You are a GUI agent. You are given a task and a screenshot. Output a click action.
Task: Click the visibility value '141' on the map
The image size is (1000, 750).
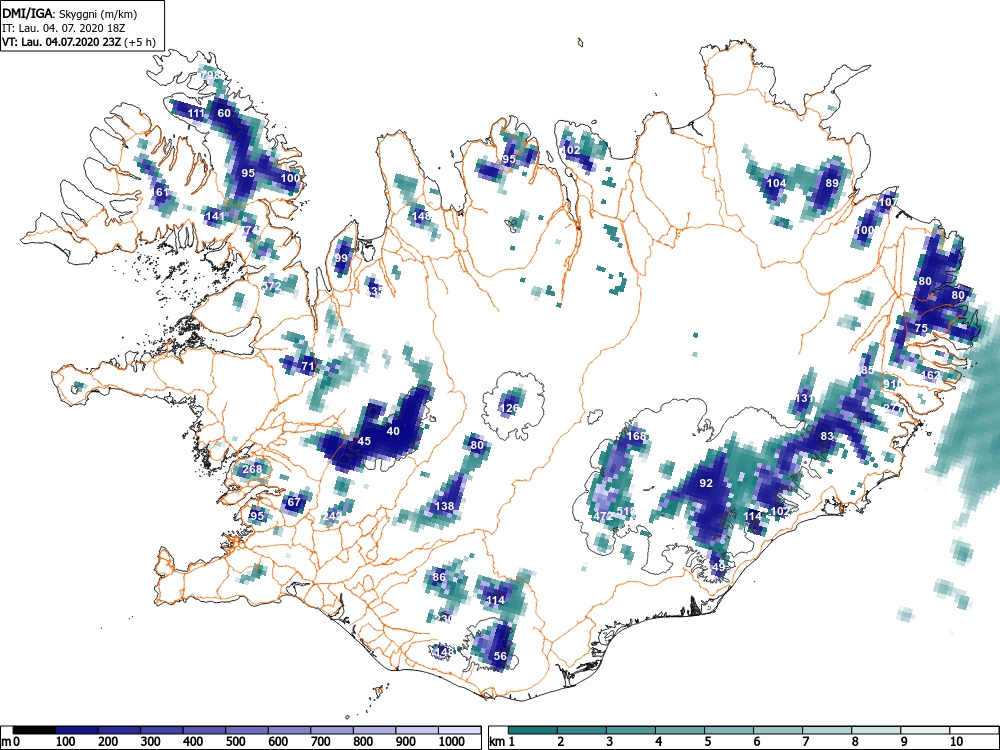pos(215,216)
